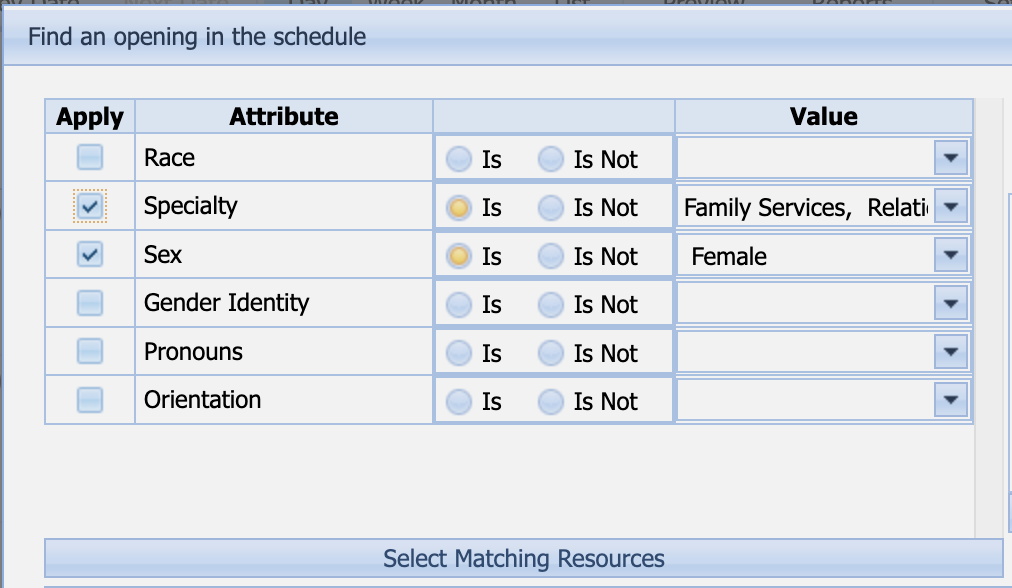1012x588 pixels.
Task: Choose 'Is Not' for Pronouns row
Action: click(551, 353)
